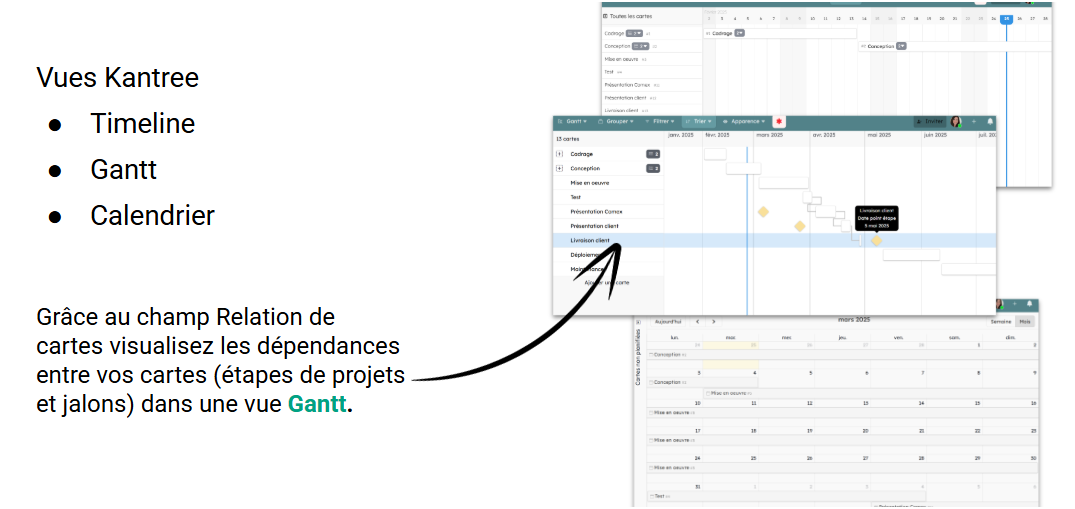
Task: Select Mise en oeuvre row in Timeline list
Action: (x=652, y=60)
